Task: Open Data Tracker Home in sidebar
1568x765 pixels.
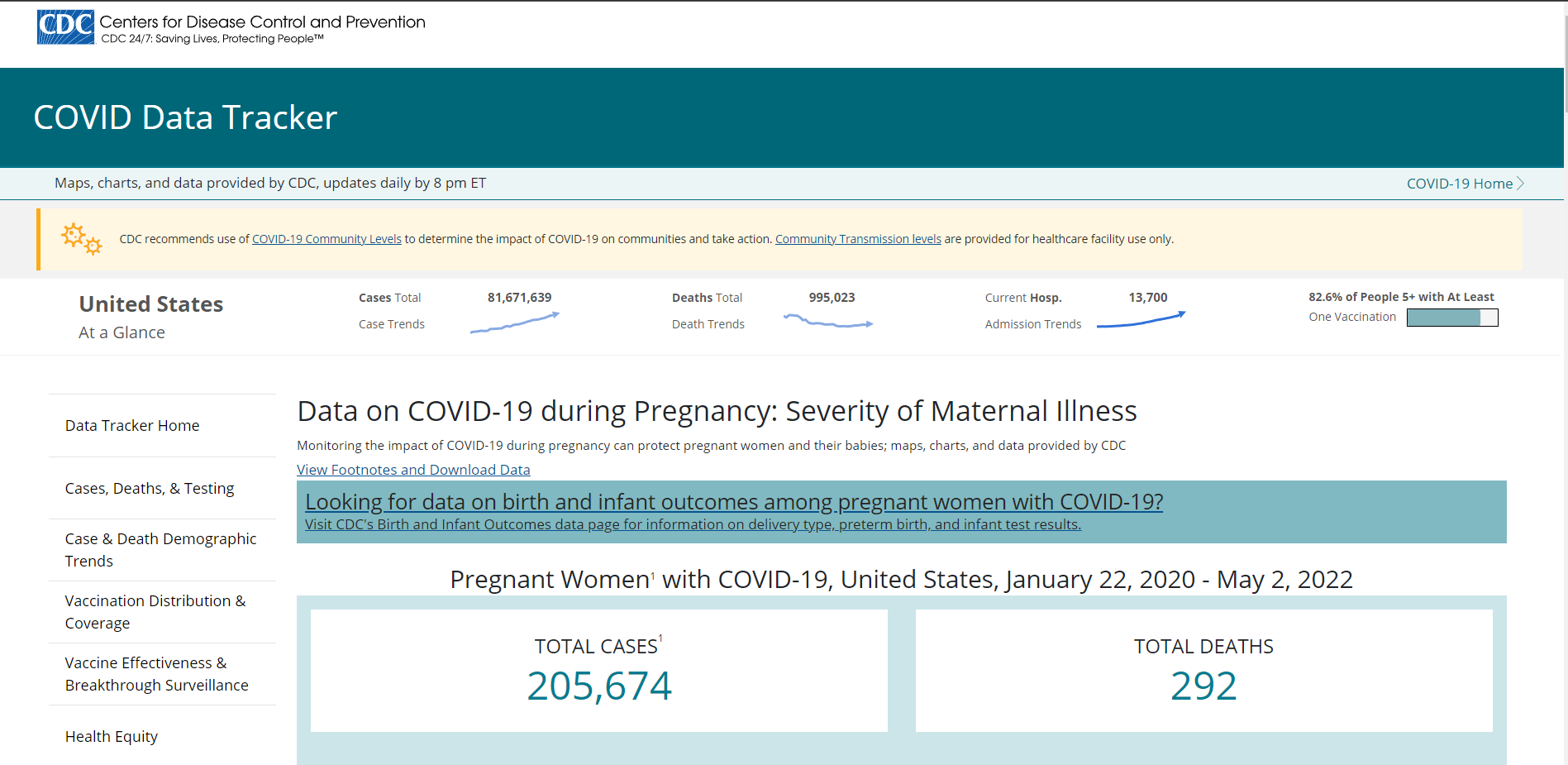Action: tap(132, 426)
